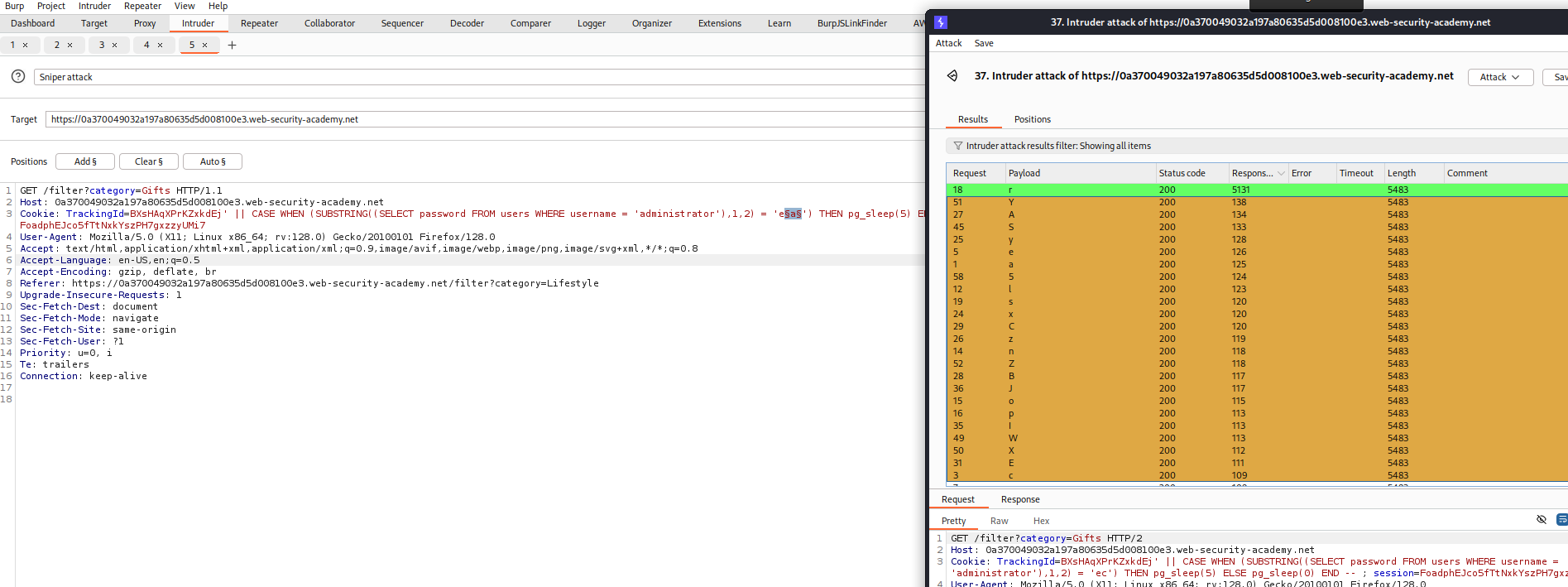Switch to the Comparer tab
This screenshot has width=1568, height=587.
pyautogui.click(x=530, y=23)
